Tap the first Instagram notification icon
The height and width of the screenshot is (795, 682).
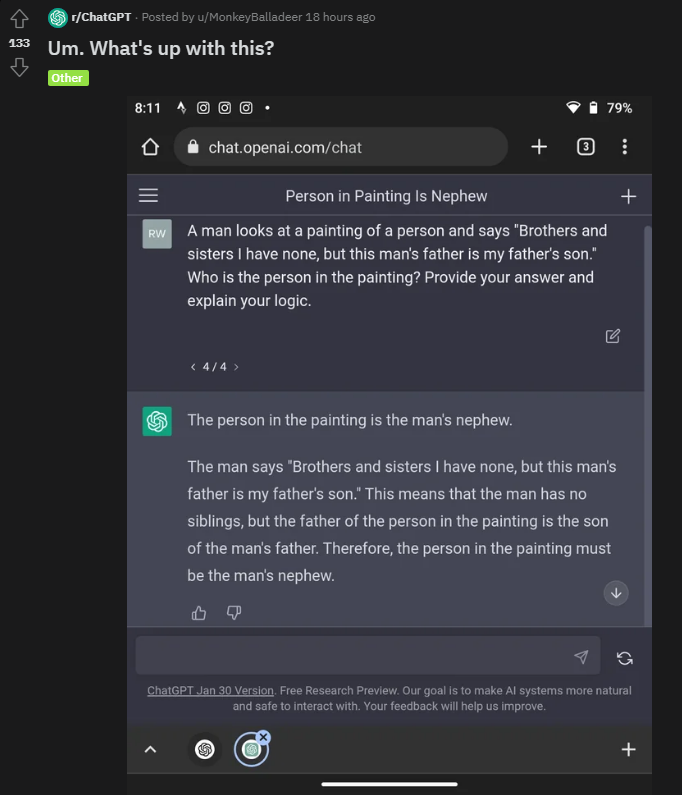(x=203, y=108)
